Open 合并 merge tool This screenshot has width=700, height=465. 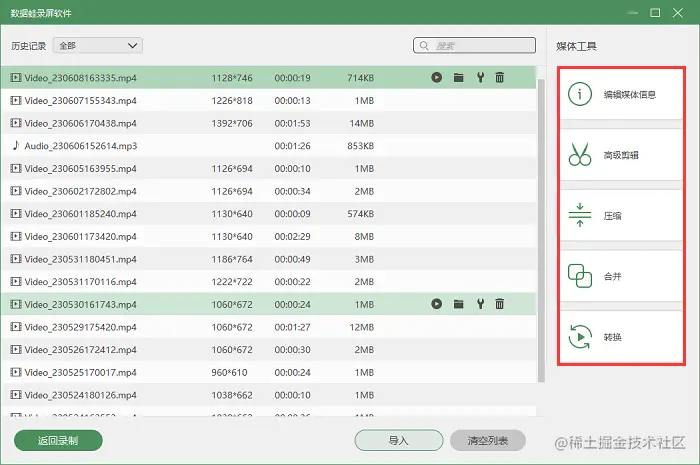(621, 276)
